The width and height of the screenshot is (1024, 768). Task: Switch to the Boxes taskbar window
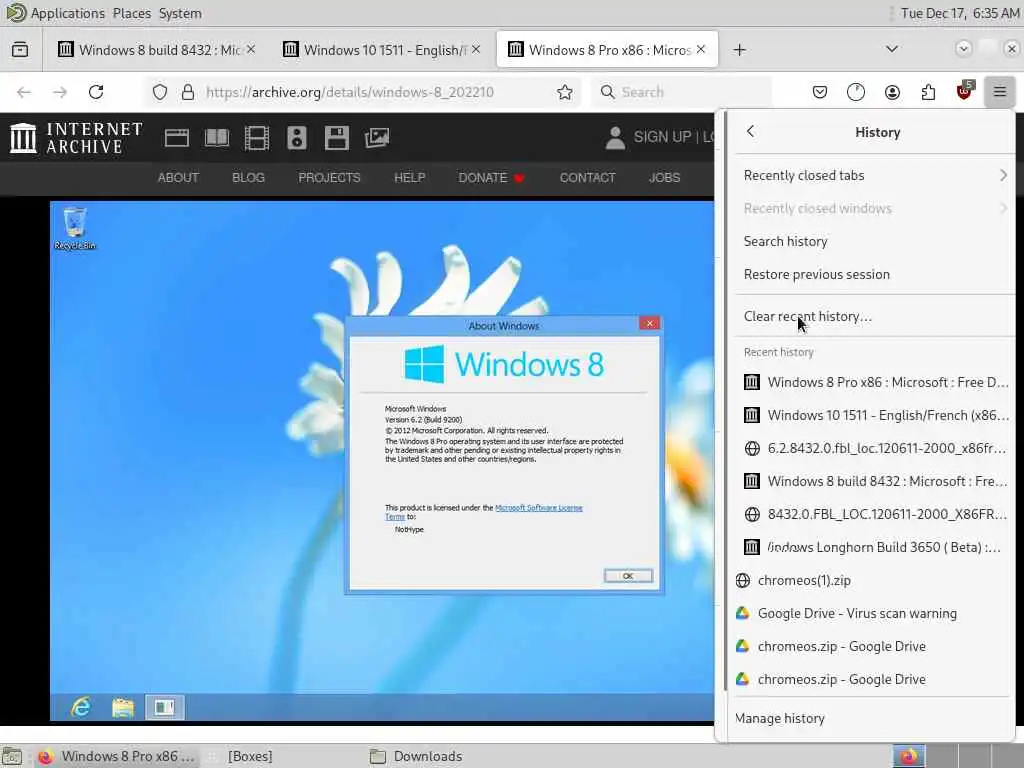pos(249,756)
